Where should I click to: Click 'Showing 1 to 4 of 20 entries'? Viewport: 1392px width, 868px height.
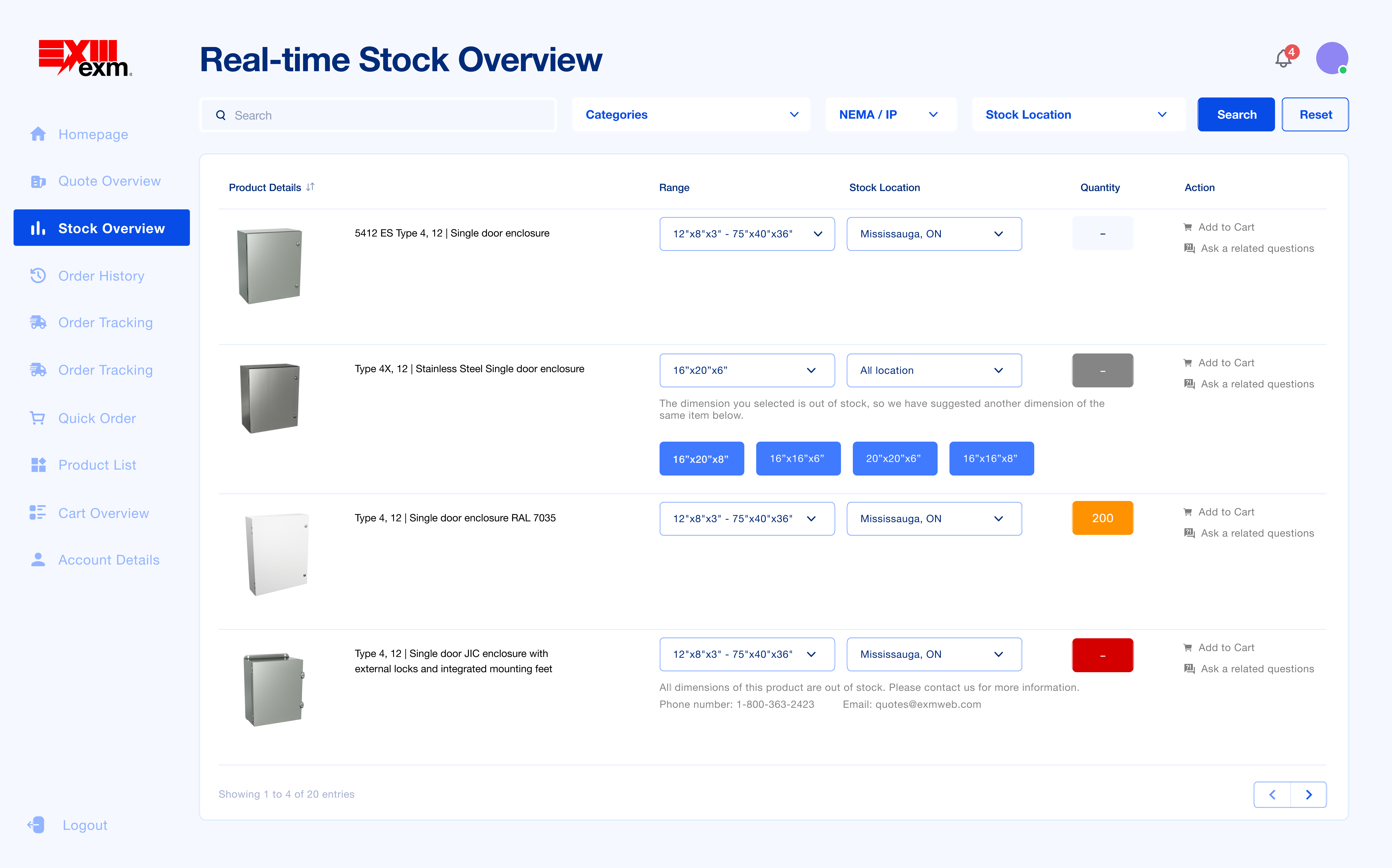287,794
